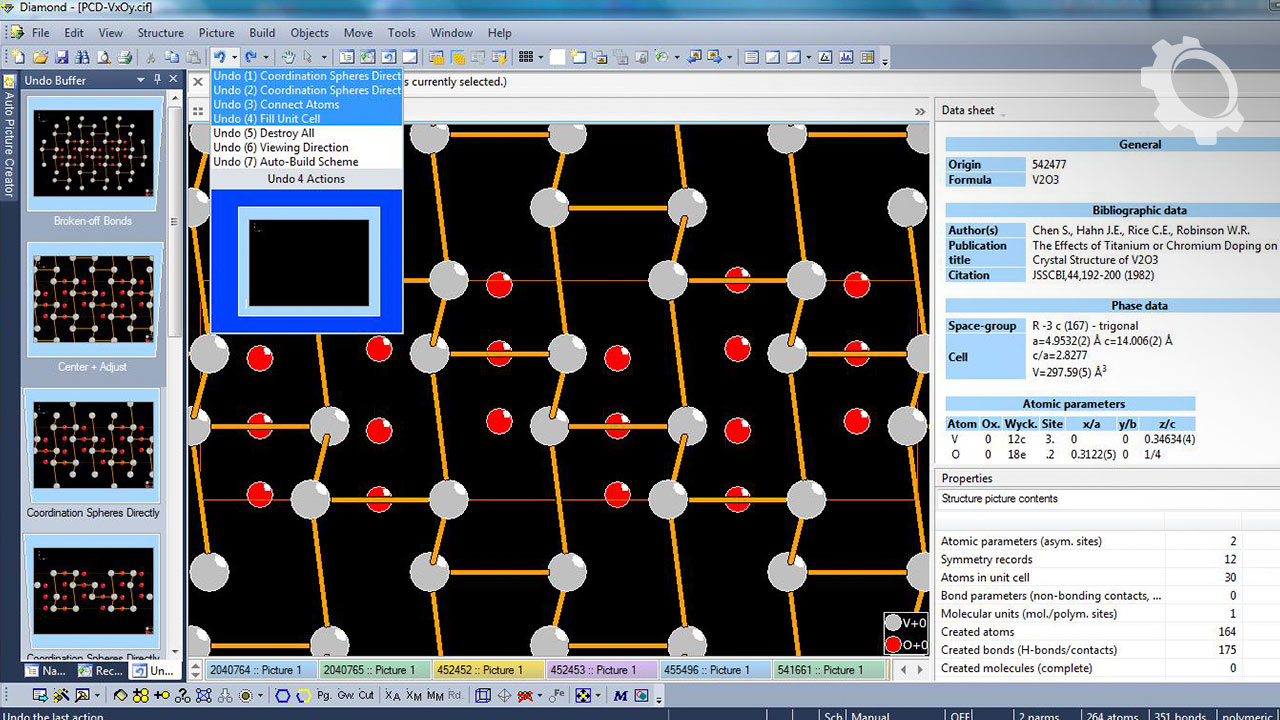Click the Center + Adjust thumbnail

[x=93, y=300]
